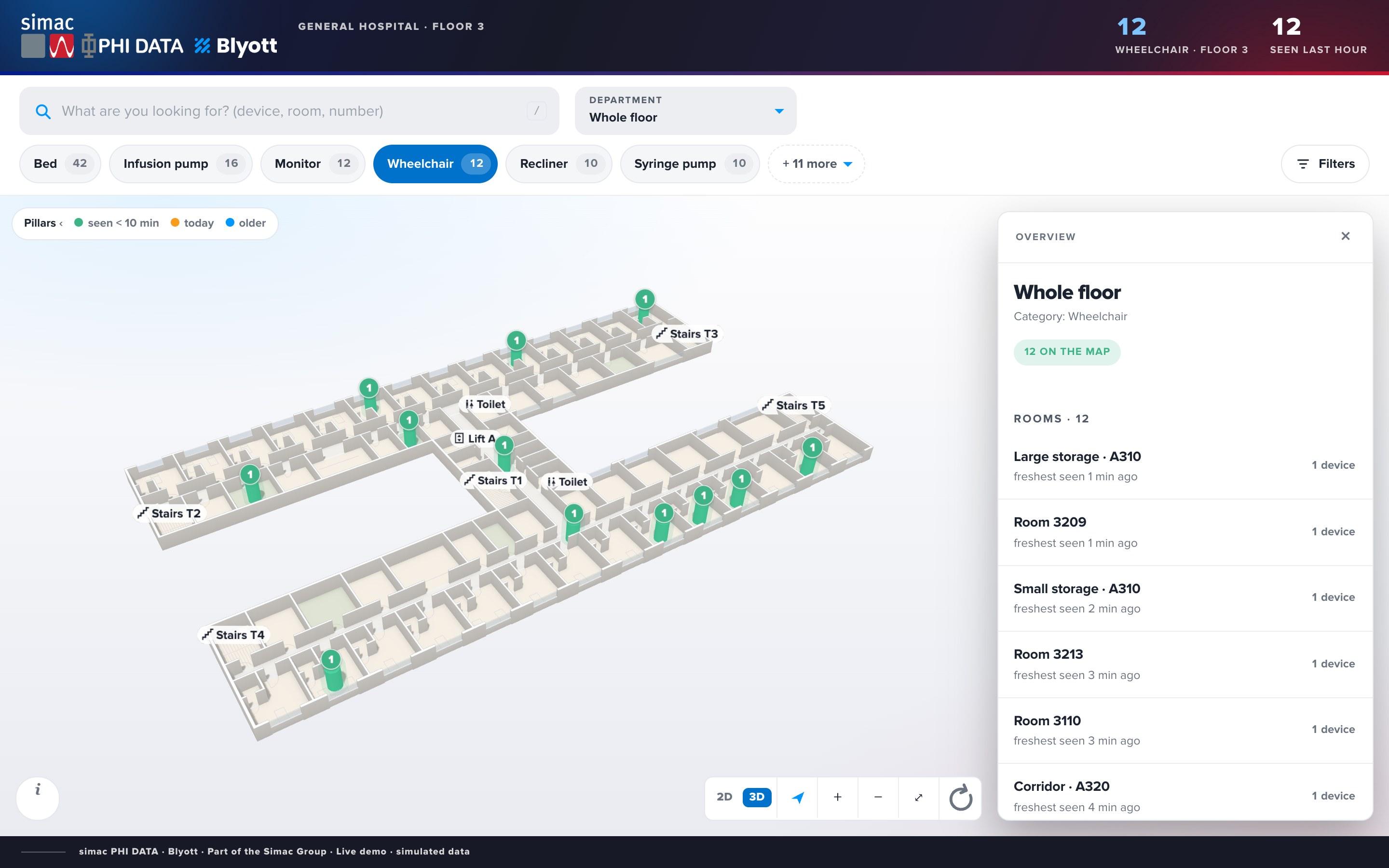Image resolution: width=1389 pixels, height=868 pixels.
Task: Open the Filters button
Action: (1325, 163)
